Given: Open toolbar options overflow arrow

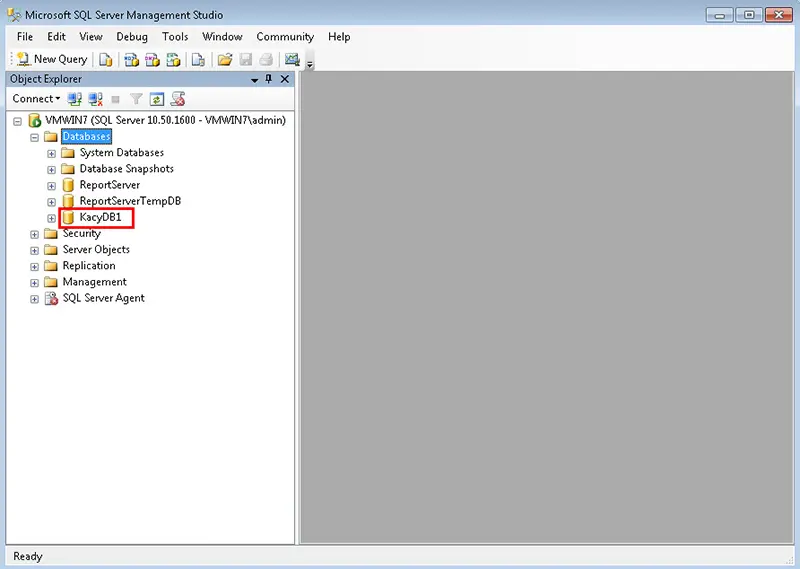Looking at the screenshot, I should [310, 64].
